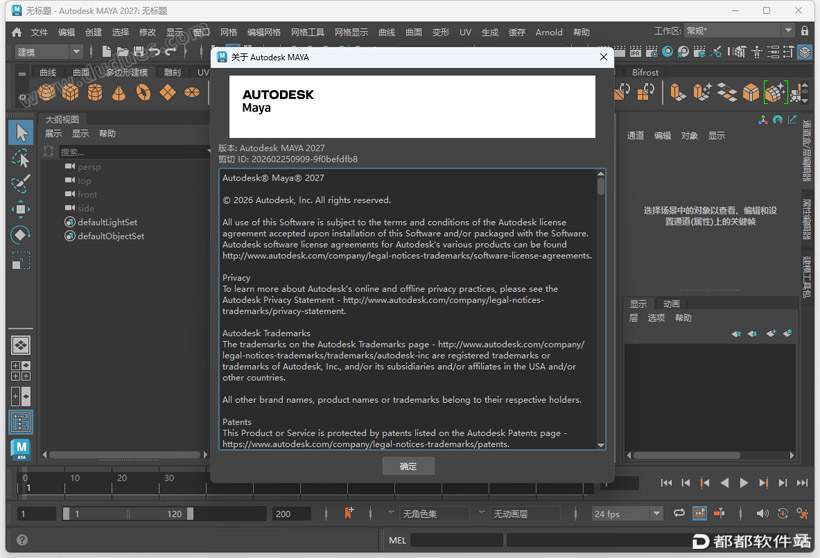Toggle the audio speaker icon
820x558 pixels.
[762, 514]
